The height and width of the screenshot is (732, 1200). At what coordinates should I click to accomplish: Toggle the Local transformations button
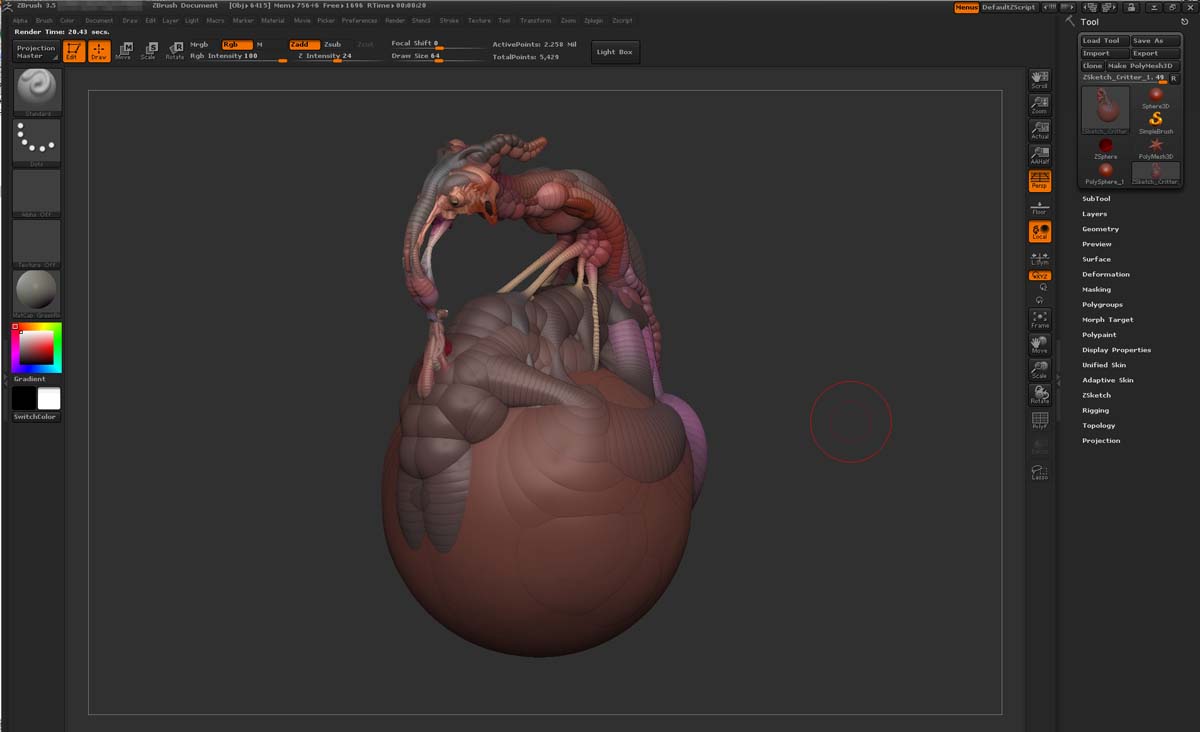(x=1040, y=232)
